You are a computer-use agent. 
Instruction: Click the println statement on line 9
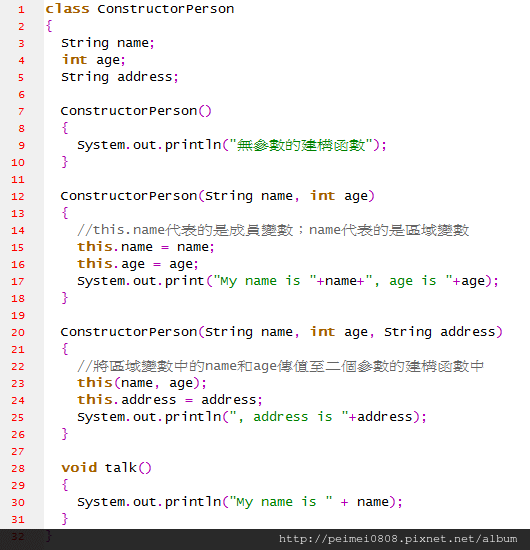point(232,145)
